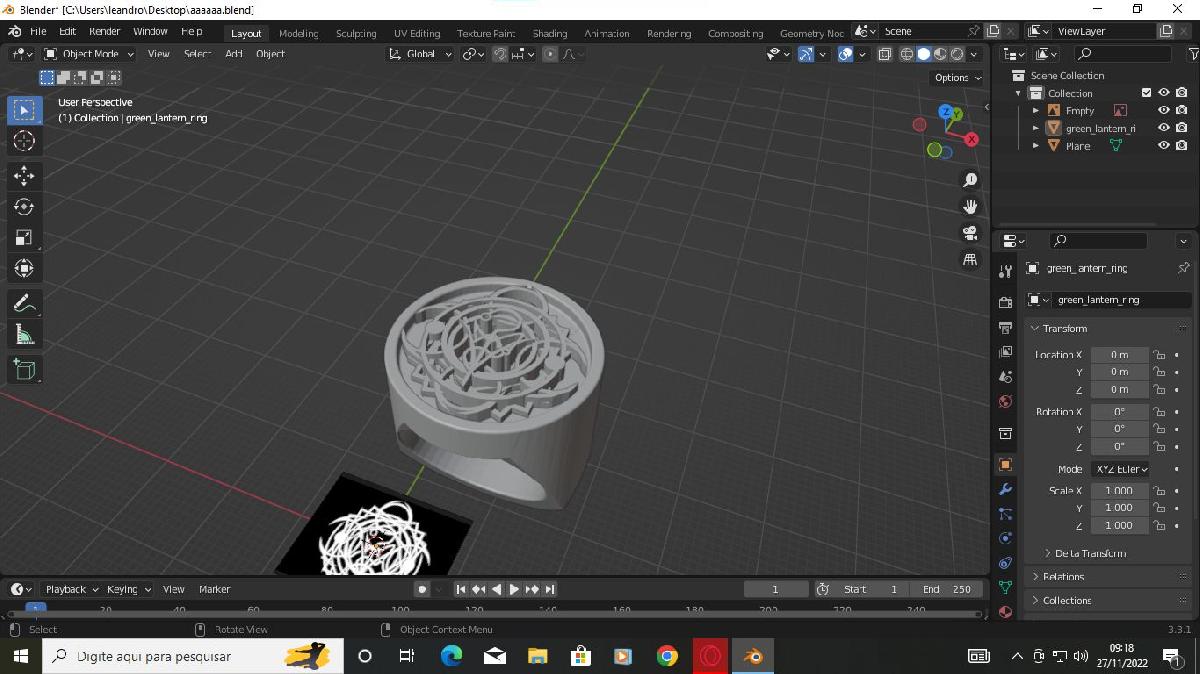1200x674 pixels.
Task: Open the viewport Options button
Action: (x=953, y=77)
